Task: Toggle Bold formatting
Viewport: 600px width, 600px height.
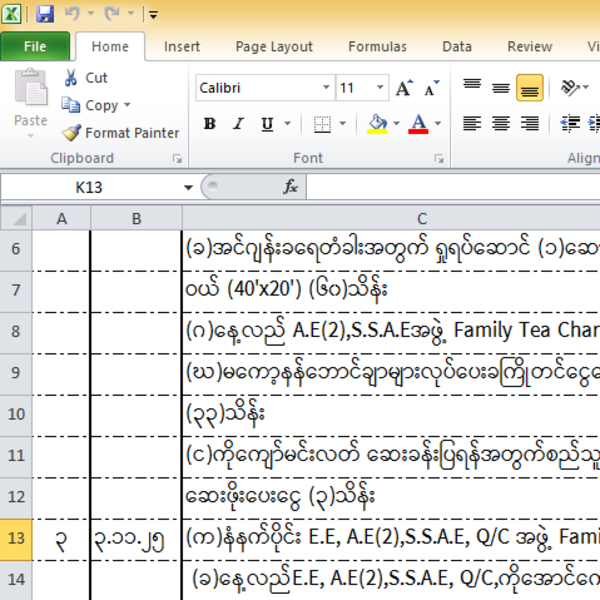Action: [x=210, y=124]
